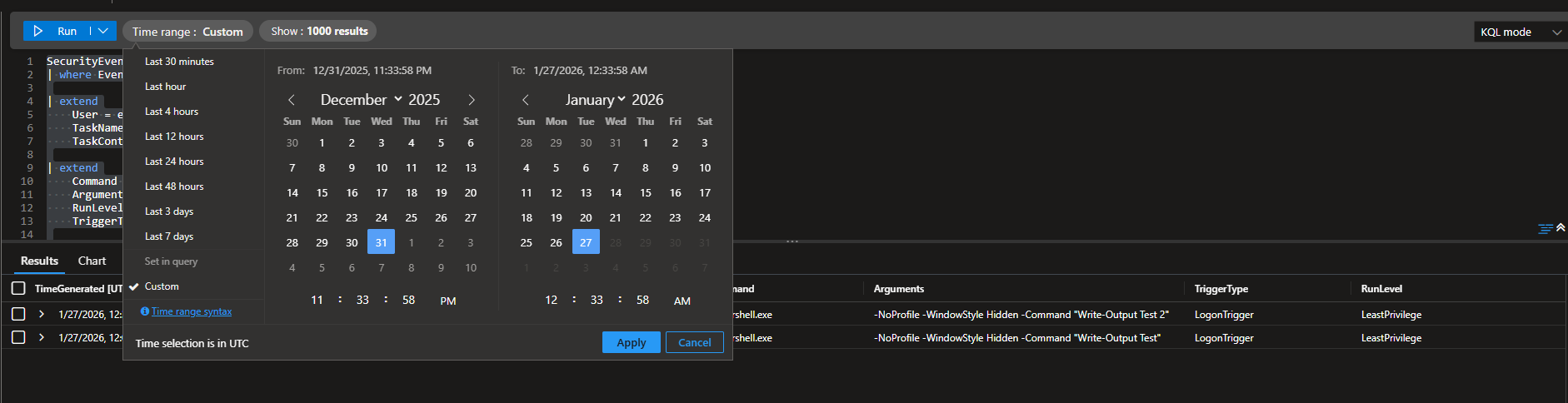Click the Run play icon
The image size is (1568, 403).
click(x=38, y=31)
